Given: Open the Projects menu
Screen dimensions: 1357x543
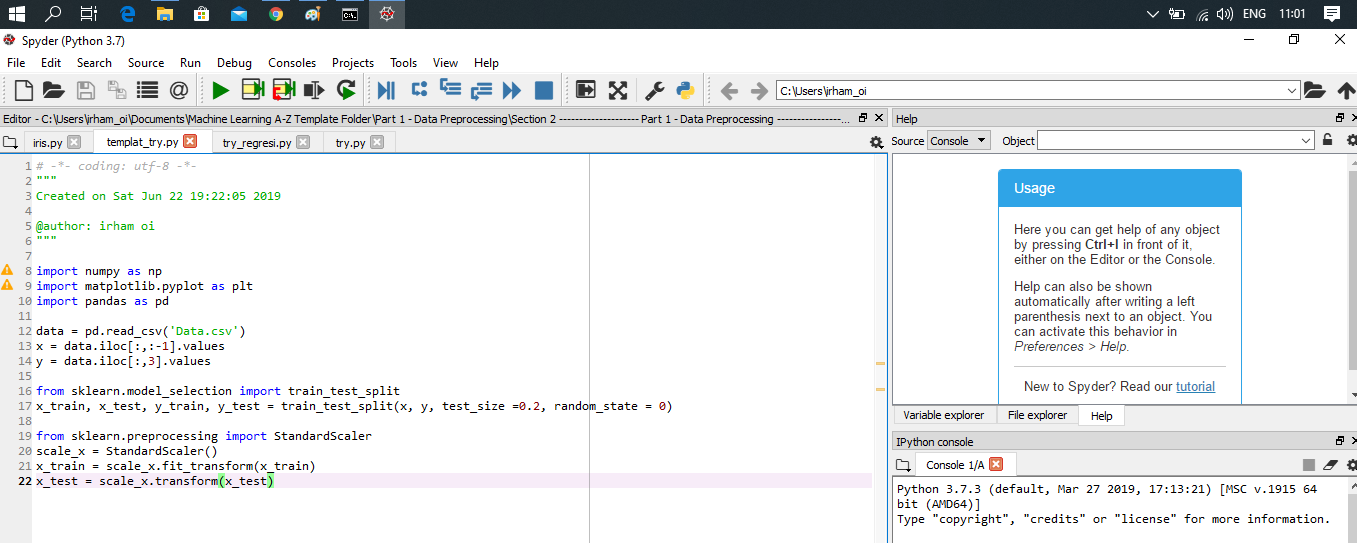Looking at the screenshot, I should [x=353, y=63].
